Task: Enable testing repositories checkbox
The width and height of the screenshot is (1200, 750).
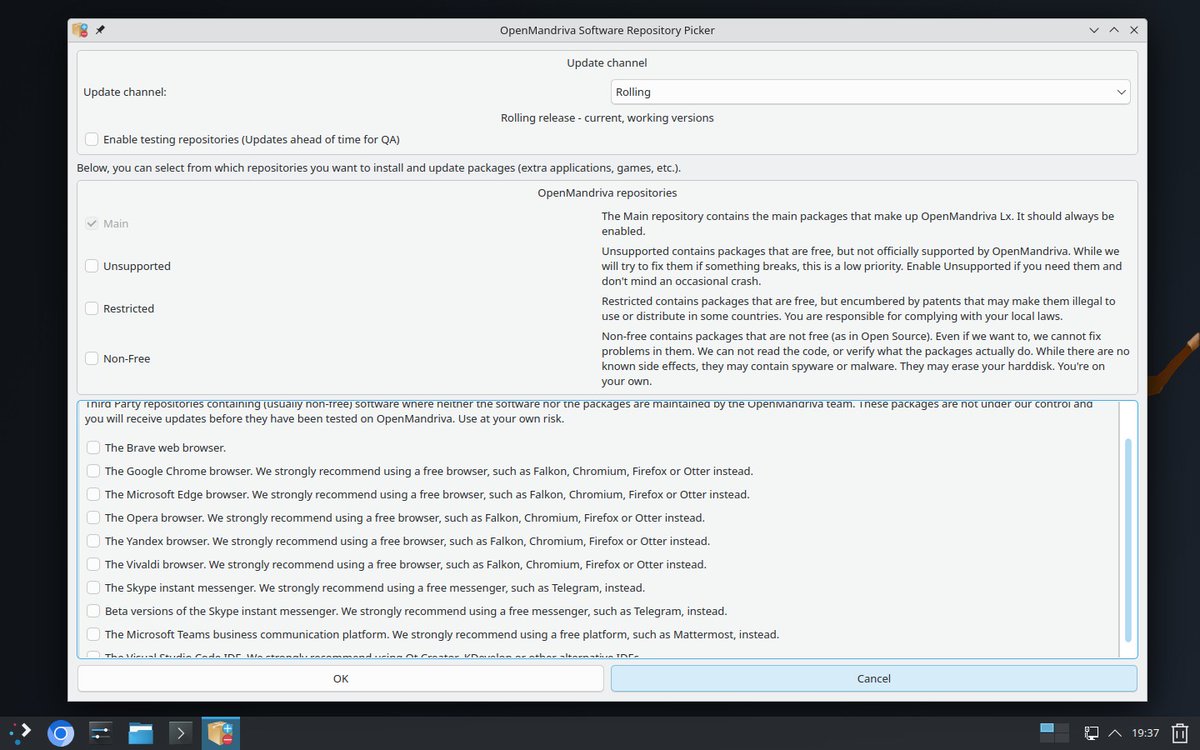Action: click(x=92, y=139)
